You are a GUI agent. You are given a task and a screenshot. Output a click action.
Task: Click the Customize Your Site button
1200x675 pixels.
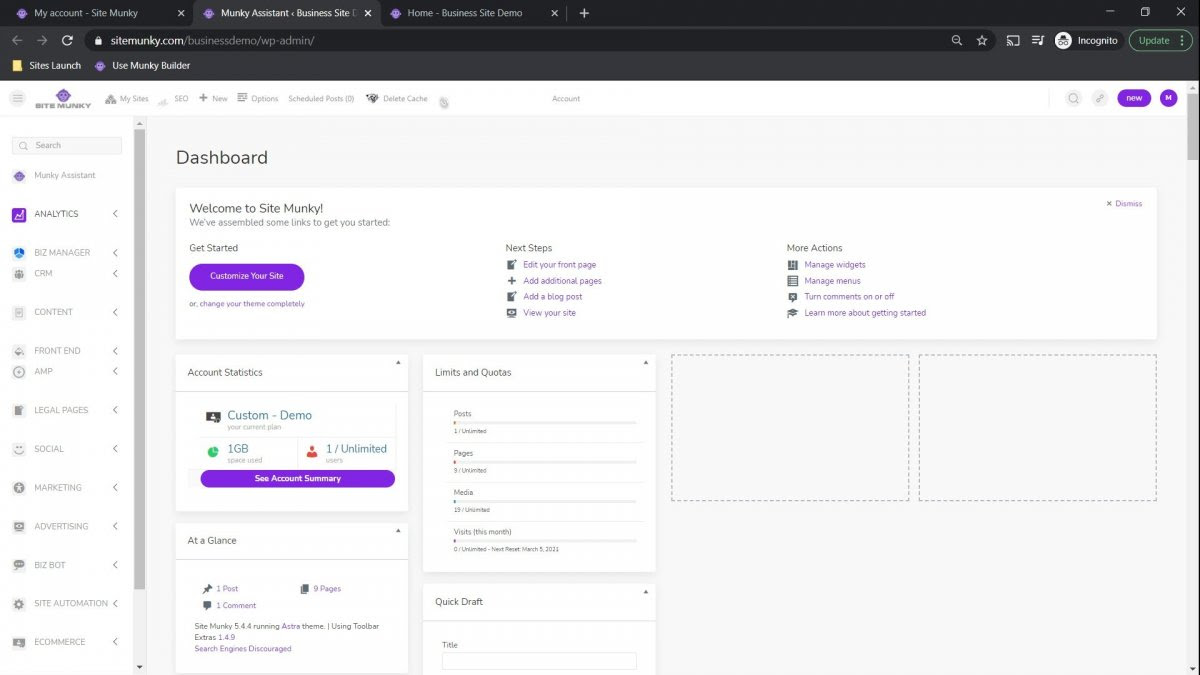(x=247, y=276)
